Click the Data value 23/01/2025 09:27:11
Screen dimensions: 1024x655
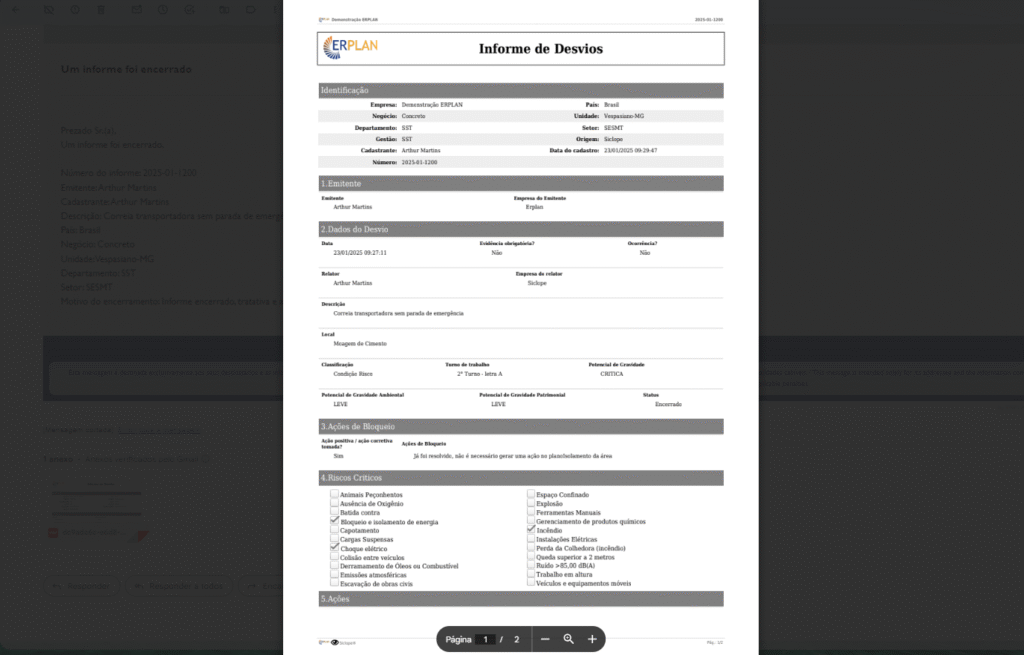tap(360, 253)
